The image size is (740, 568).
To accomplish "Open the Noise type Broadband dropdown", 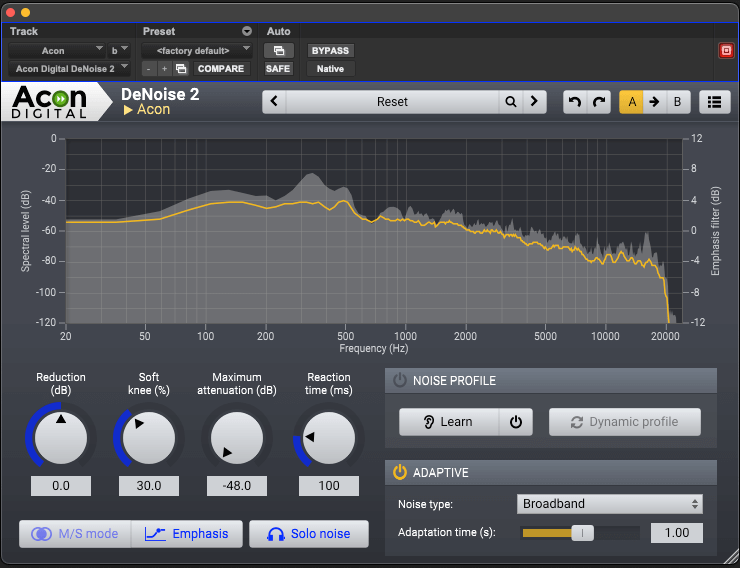I will [609, 504].
